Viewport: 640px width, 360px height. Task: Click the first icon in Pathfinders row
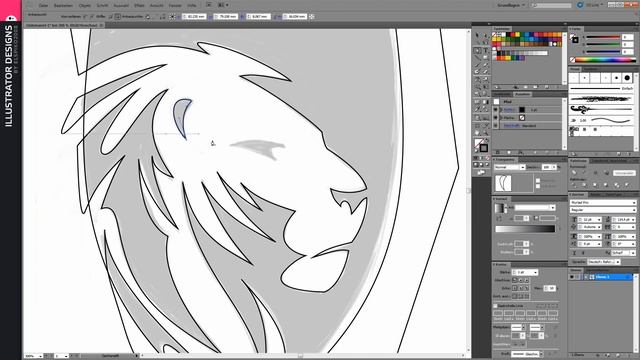574,185
